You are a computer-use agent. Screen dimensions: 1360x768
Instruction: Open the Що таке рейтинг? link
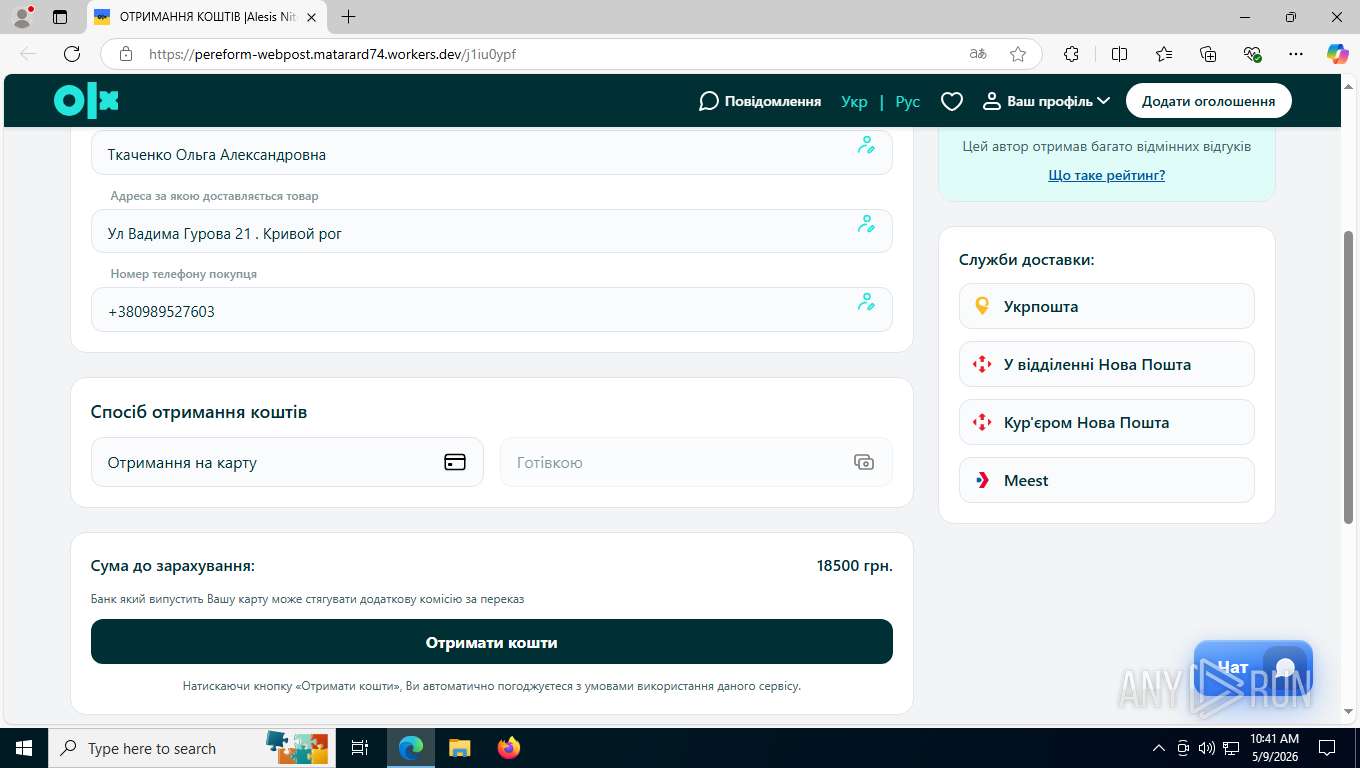(1106, 175)
